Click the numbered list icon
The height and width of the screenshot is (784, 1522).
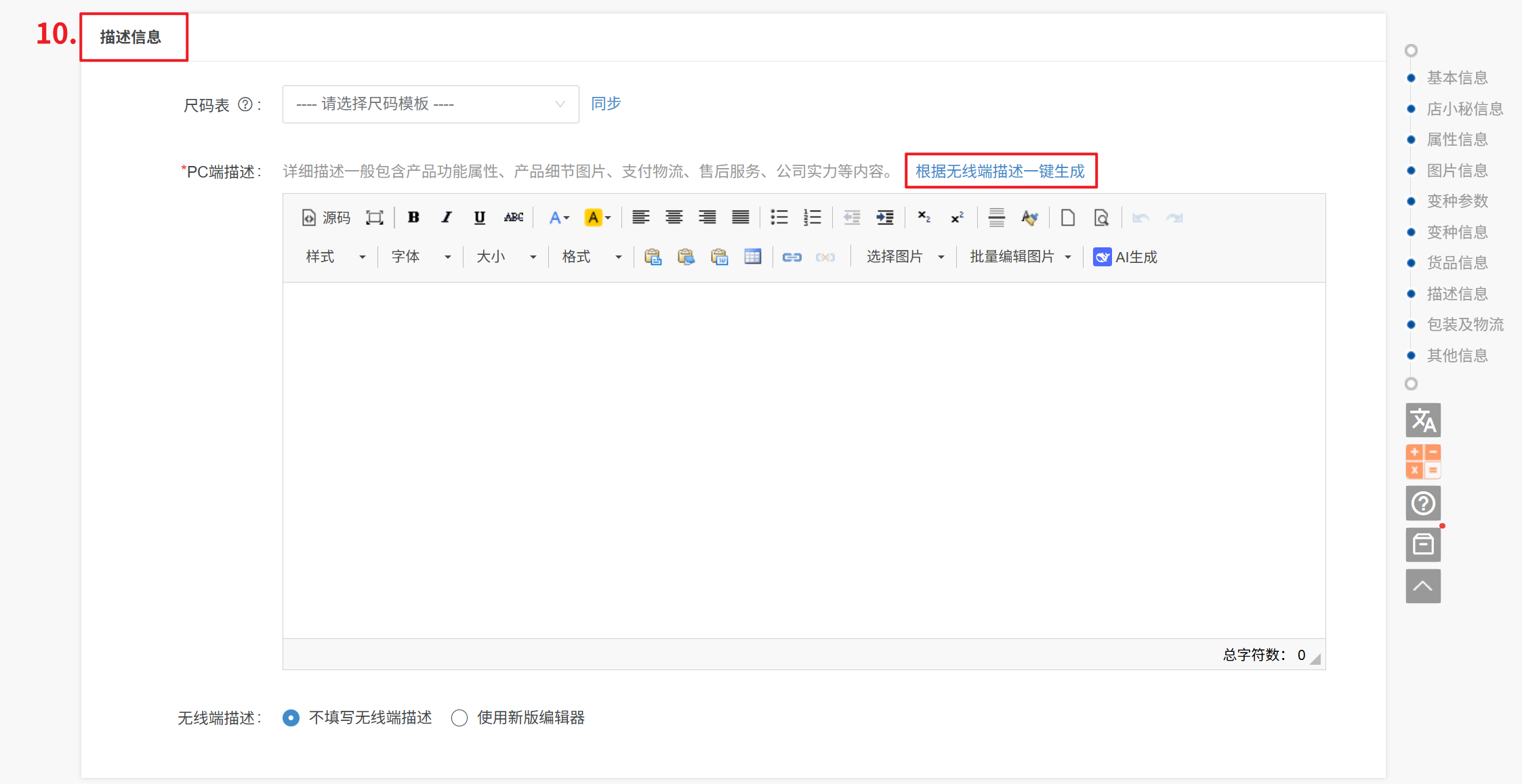812,218
